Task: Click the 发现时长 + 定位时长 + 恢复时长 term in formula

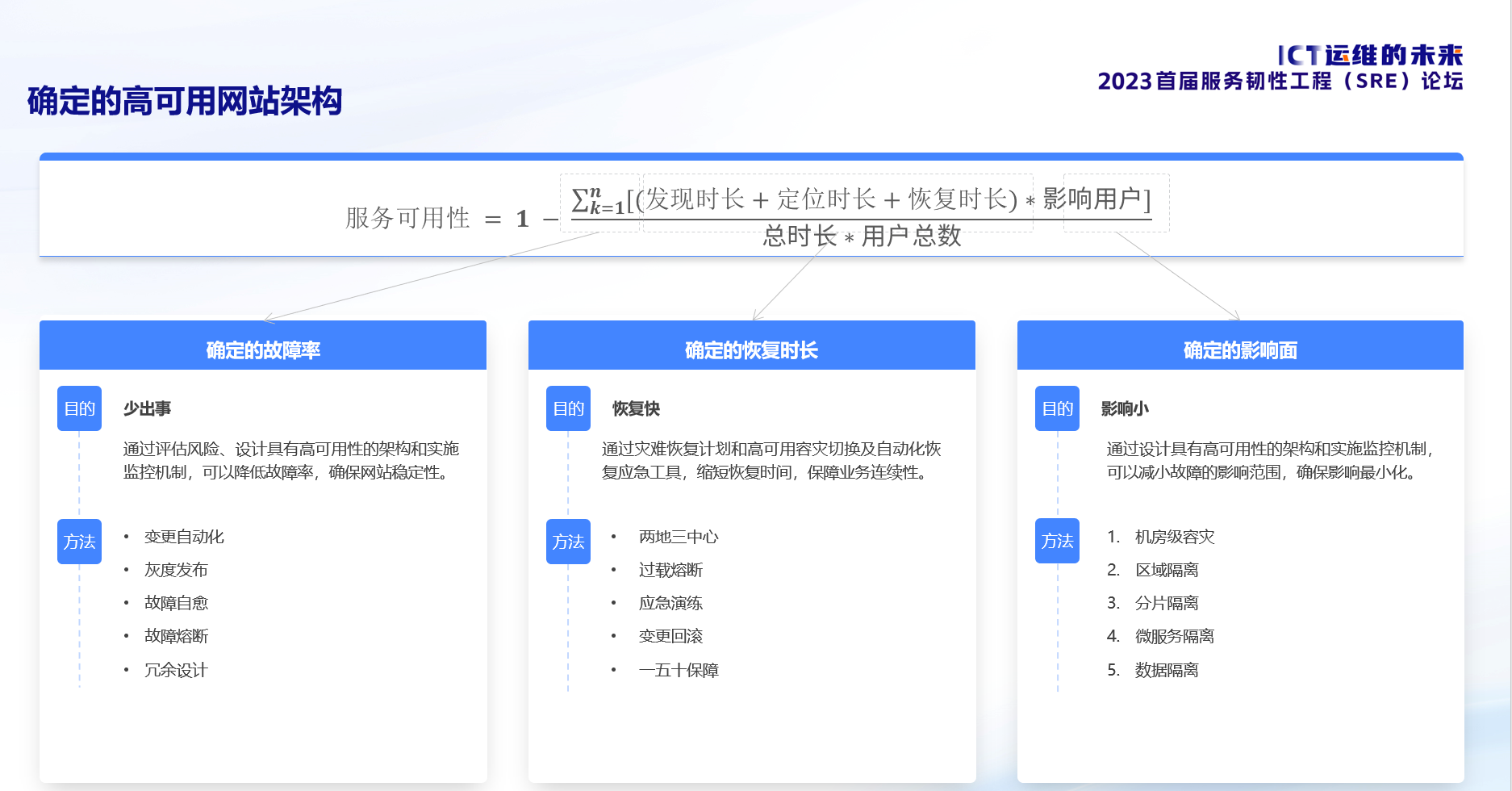Action: 826,199
